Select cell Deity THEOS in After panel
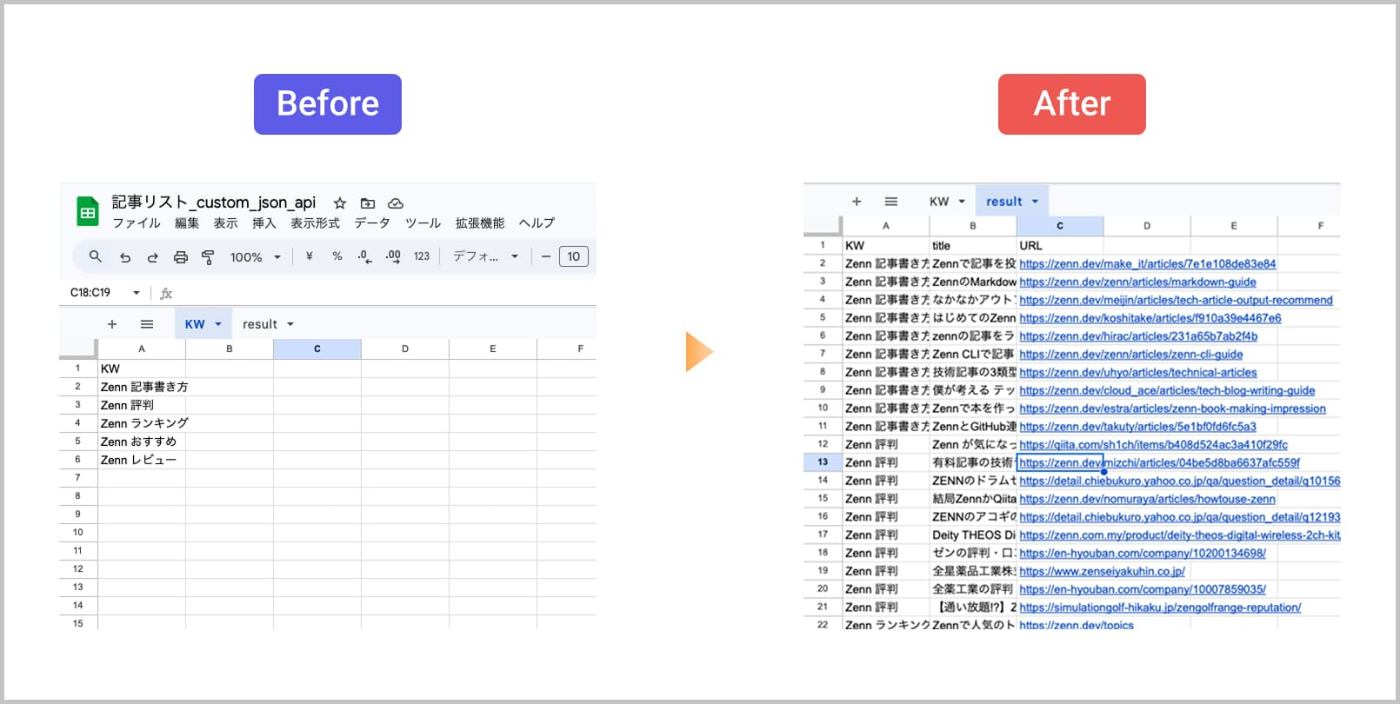The image size is (1400, 704). coord(973,535)
